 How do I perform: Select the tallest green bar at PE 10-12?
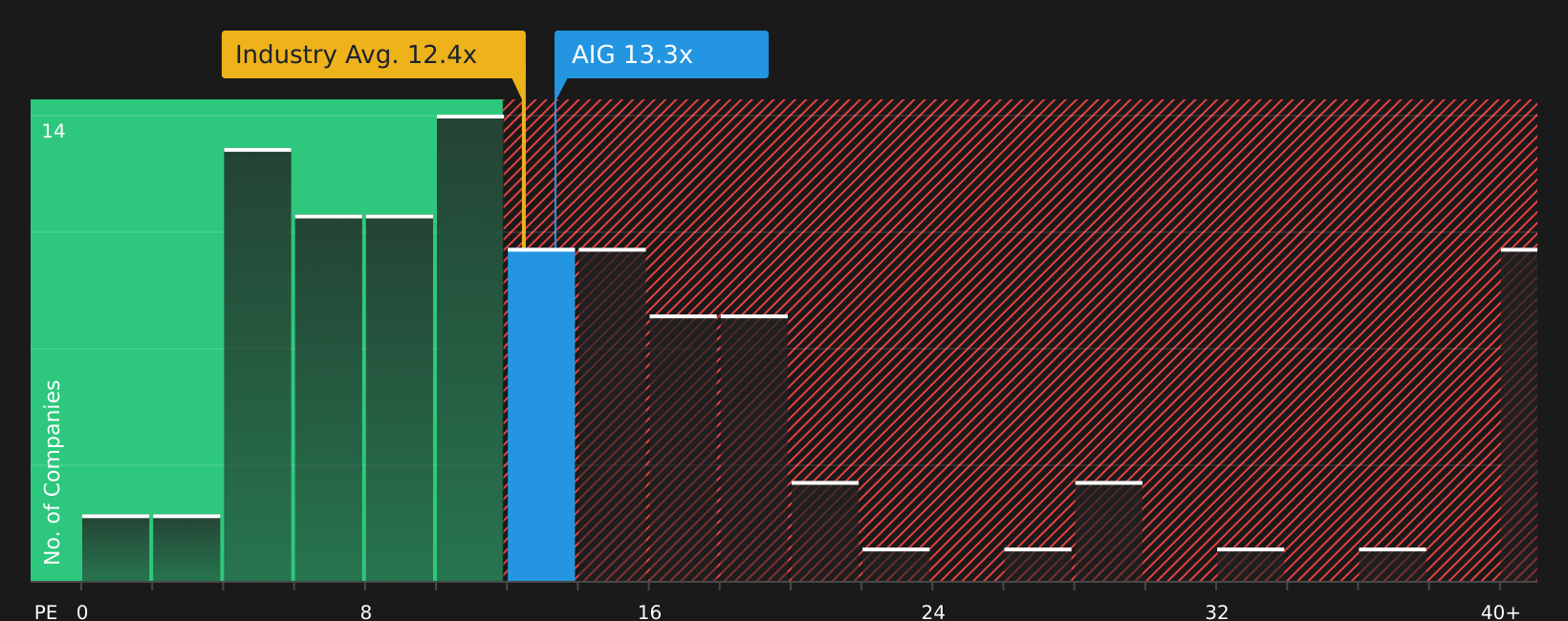pyautogui.click(x=470, y=348)
